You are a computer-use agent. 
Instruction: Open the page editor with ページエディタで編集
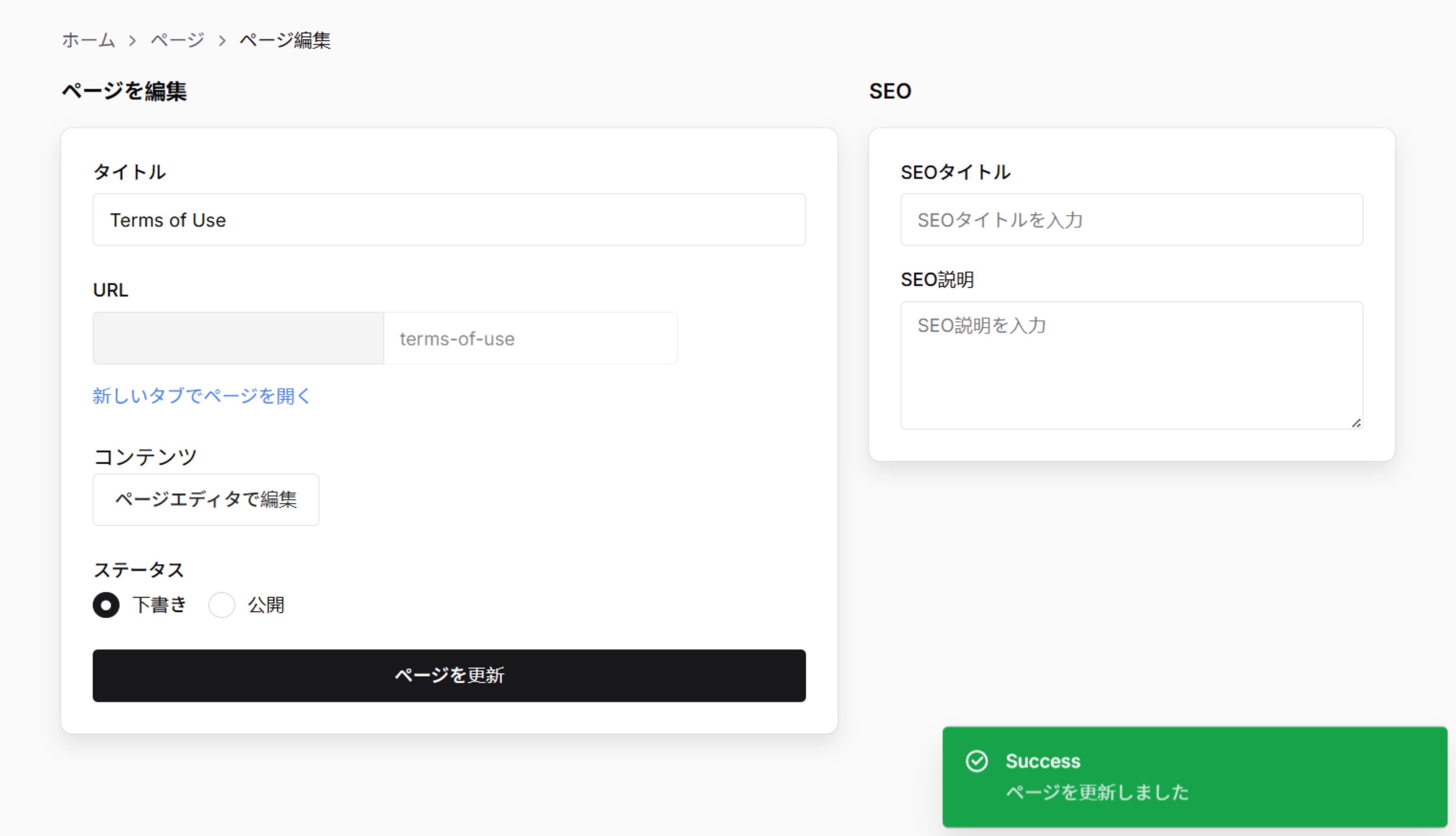(205, 500)
